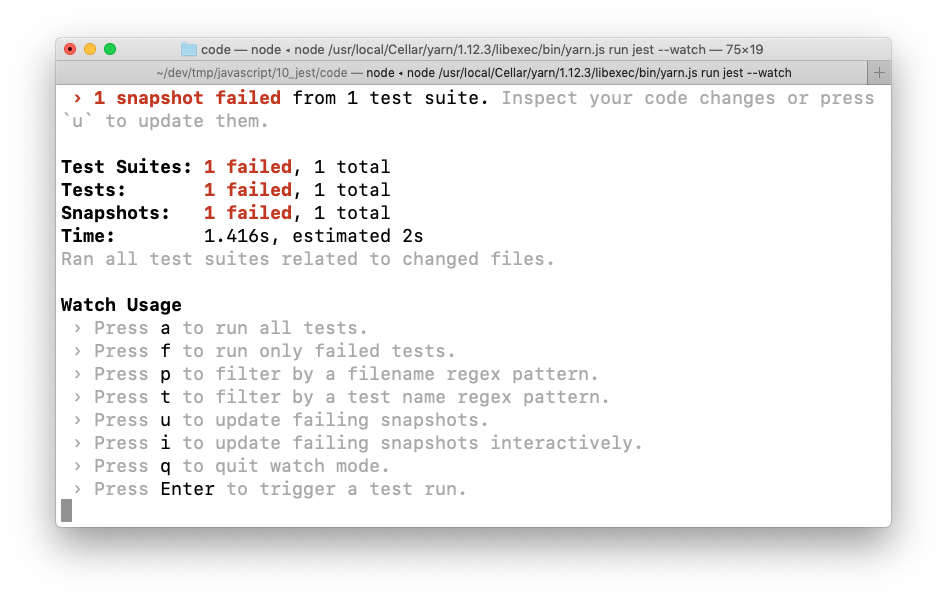Click the window title text in title bar
Screen dimensions: 947x601
click(482, 49)
